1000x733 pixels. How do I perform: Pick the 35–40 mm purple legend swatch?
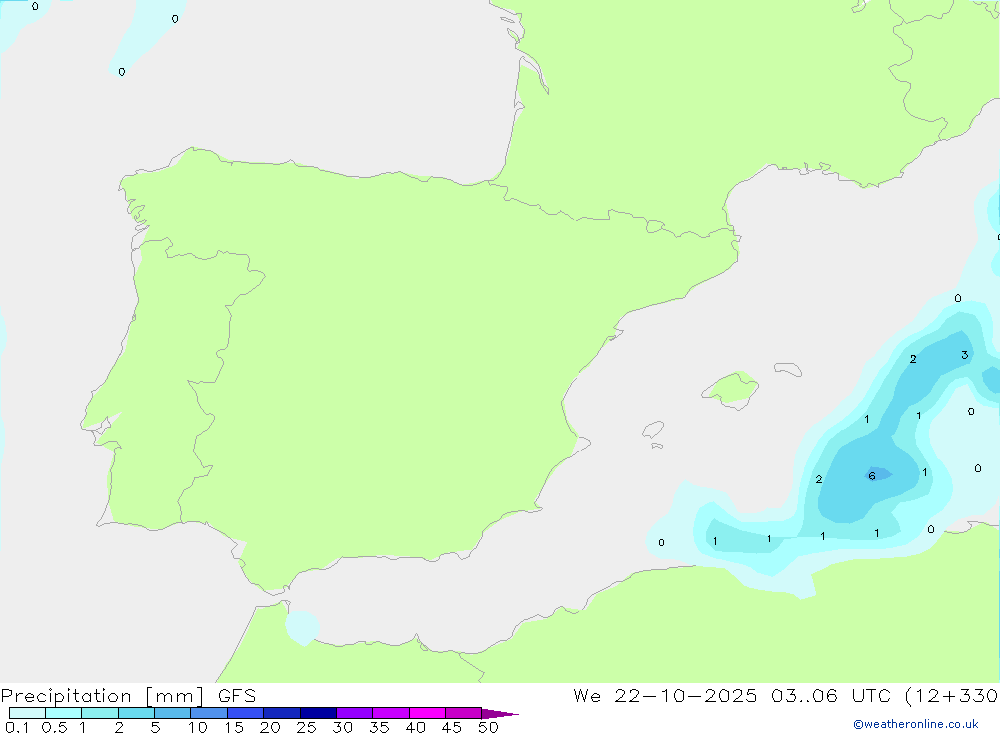pyautogui.click(x=390, y=713)
